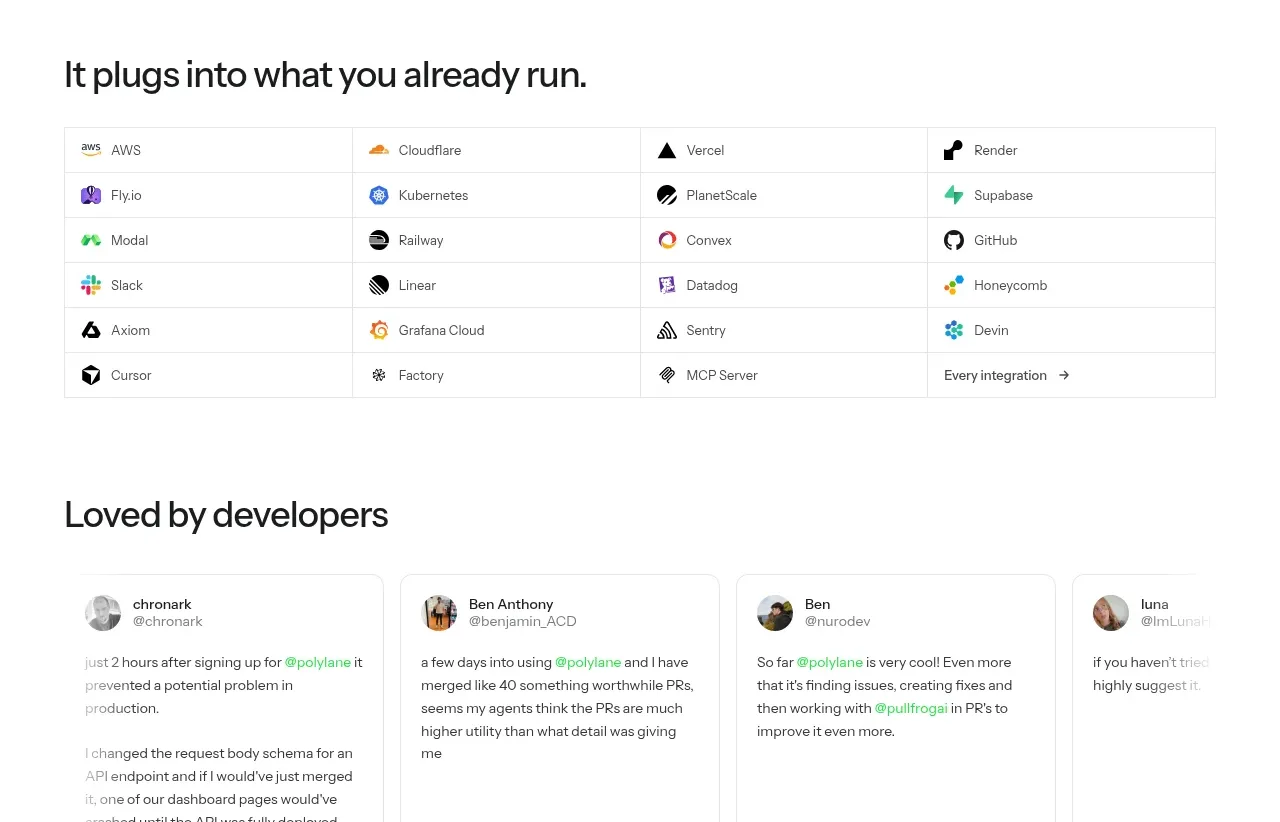Open @polylane mention in chronark's tweet
This screenshot has height=822, width=1280.
318,662
